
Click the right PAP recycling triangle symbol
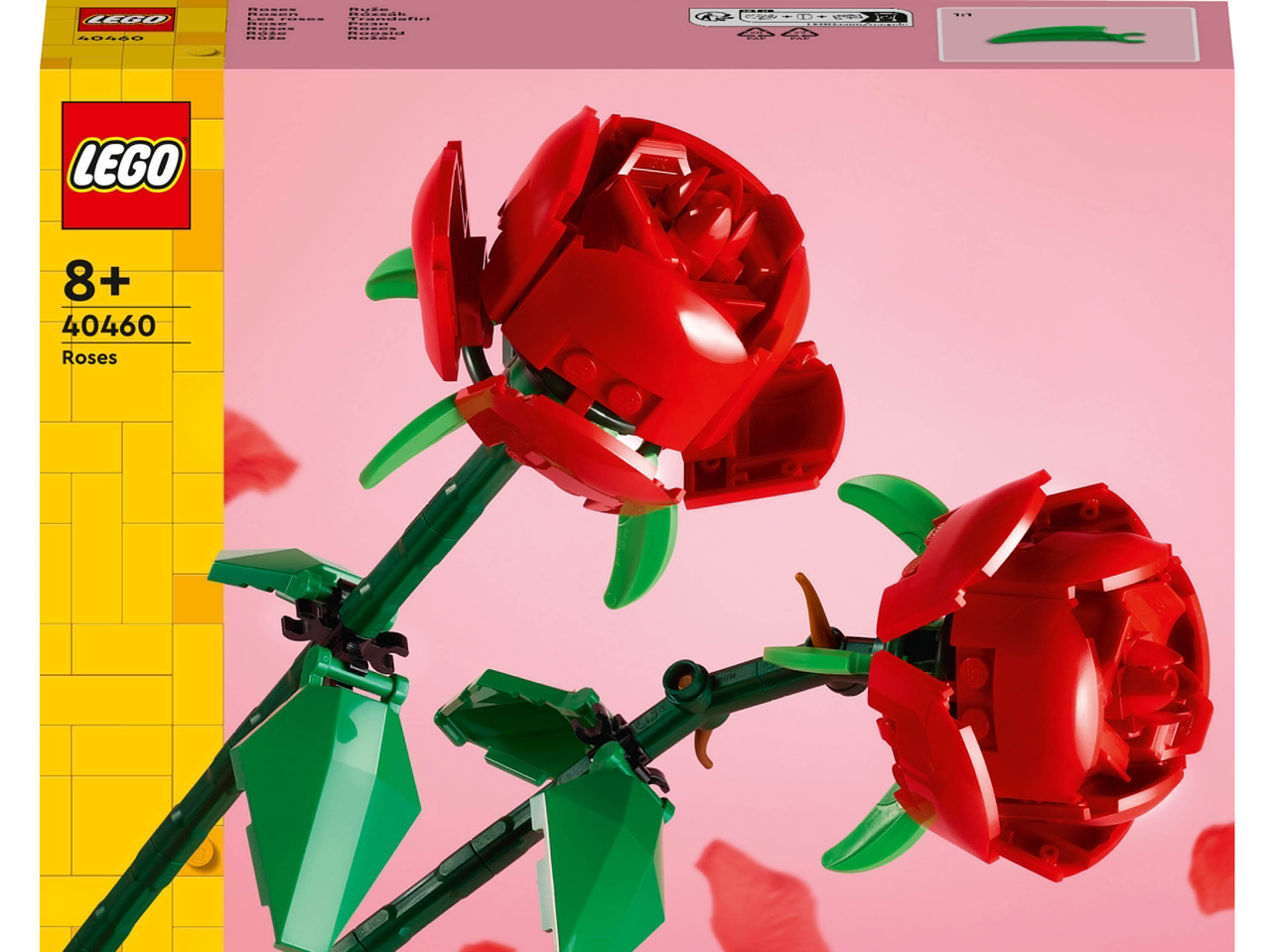point(799,34)
